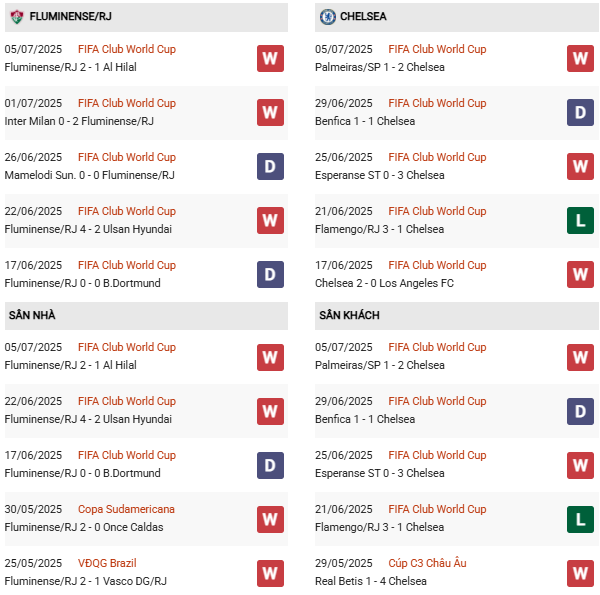Select the SÂN NHÀ section header
The height and width of the screenshot is (595, 600).
32,315
